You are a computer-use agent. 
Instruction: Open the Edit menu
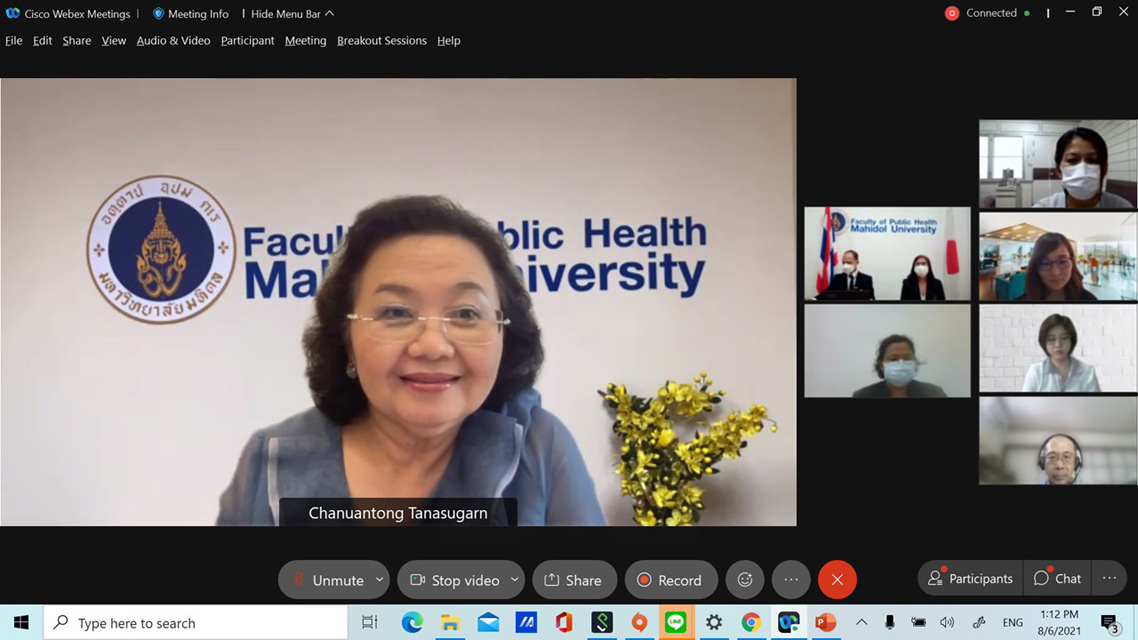point(42,41)
